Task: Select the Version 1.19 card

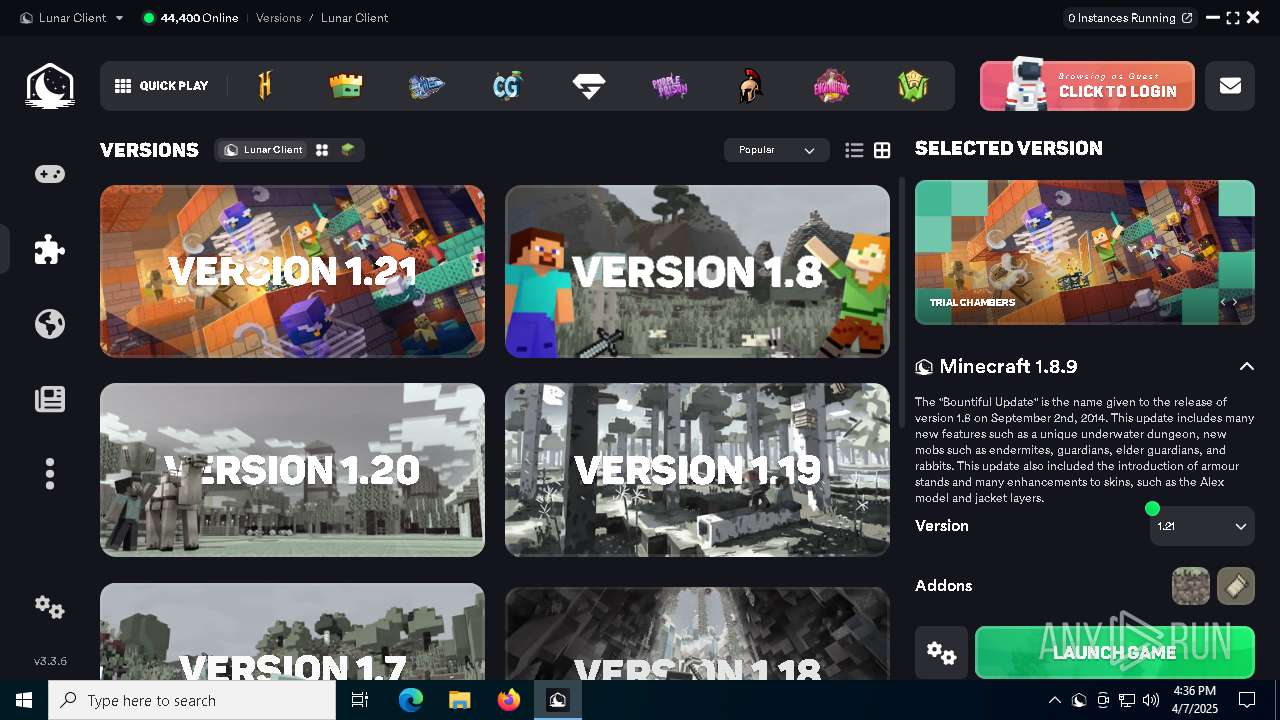Action: click(697, 470)
